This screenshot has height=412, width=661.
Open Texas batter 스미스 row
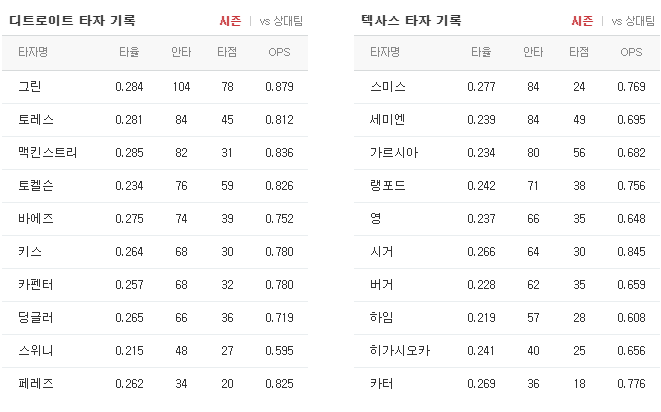[x=507, y=87]
